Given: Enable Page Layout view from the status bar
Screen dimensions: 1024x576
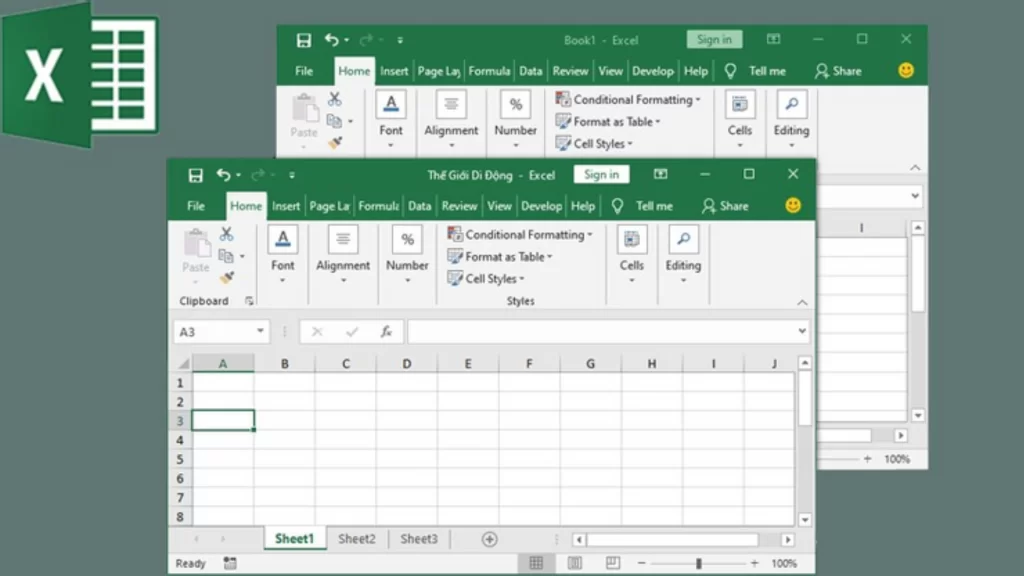Looking at the screenshot, I should [x=575, y=562].
